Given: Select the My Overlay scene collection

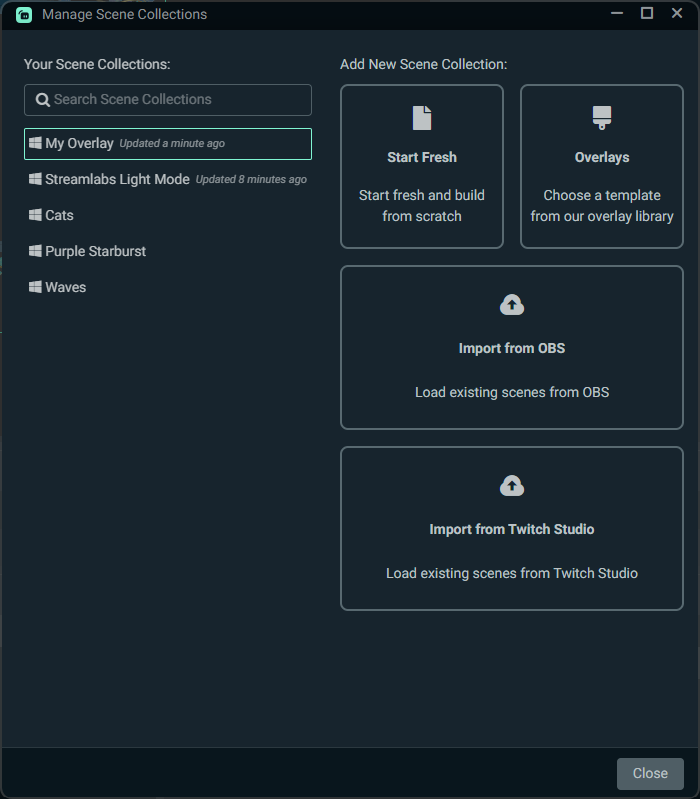Looking at the screenshot, I should coord(168,144).
